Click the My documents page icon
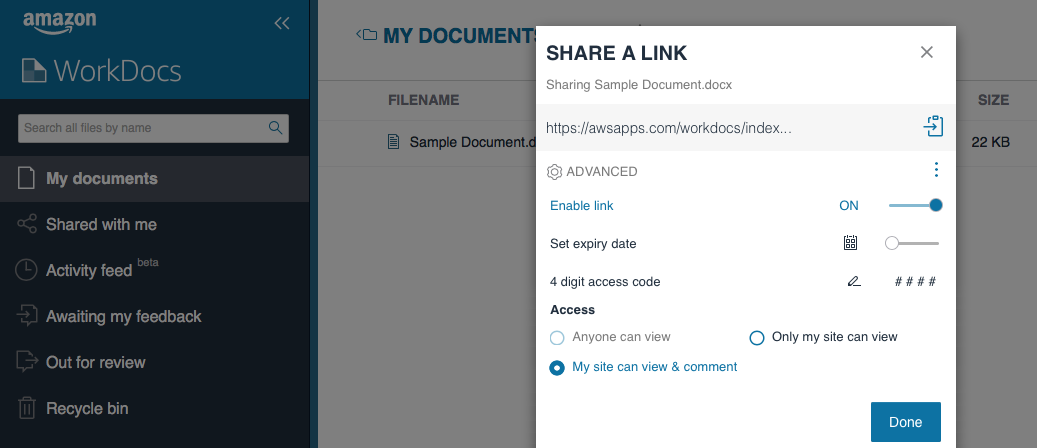 pos(26,178)
